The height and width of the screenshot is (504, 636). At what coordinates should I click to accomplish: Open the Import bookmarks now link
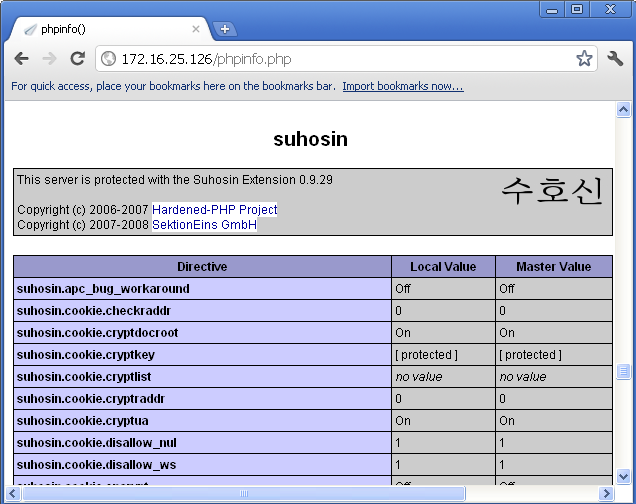(x=402, y=87)
